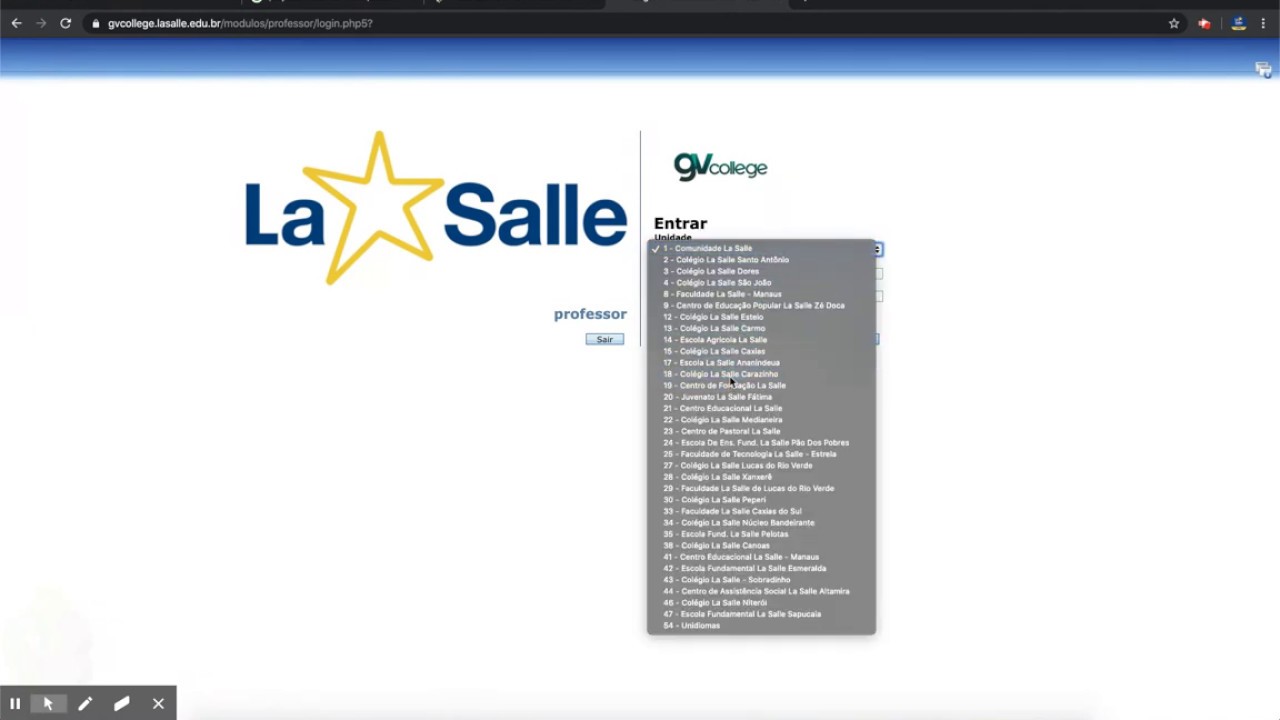Viewport: 1280px width, 720px height.
Task: Click the browser forward arrow
Action: tap(41, 23)
